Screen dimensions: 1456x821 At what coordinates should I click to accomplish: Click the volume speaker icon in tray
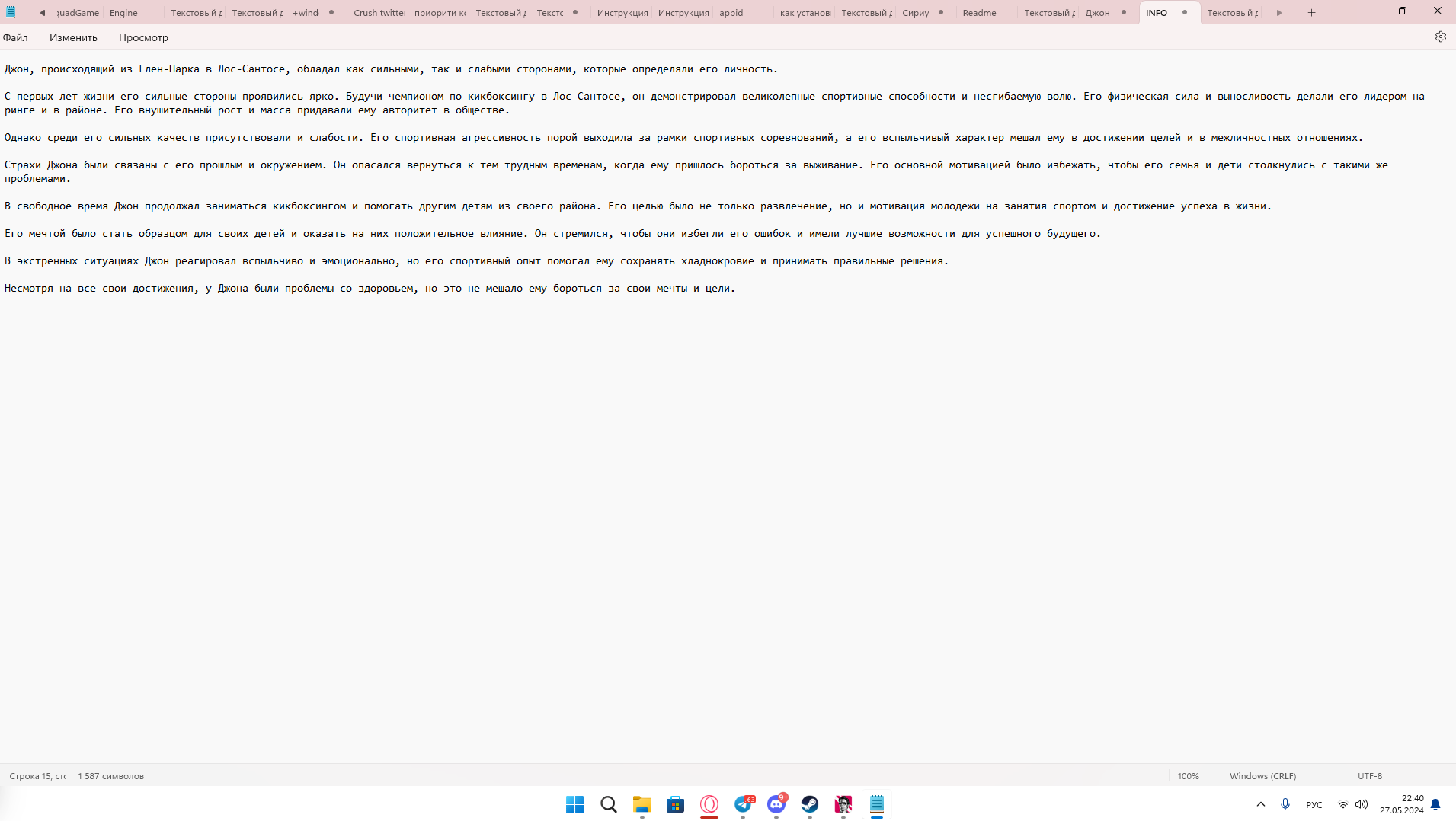(x=1362, y=804)
